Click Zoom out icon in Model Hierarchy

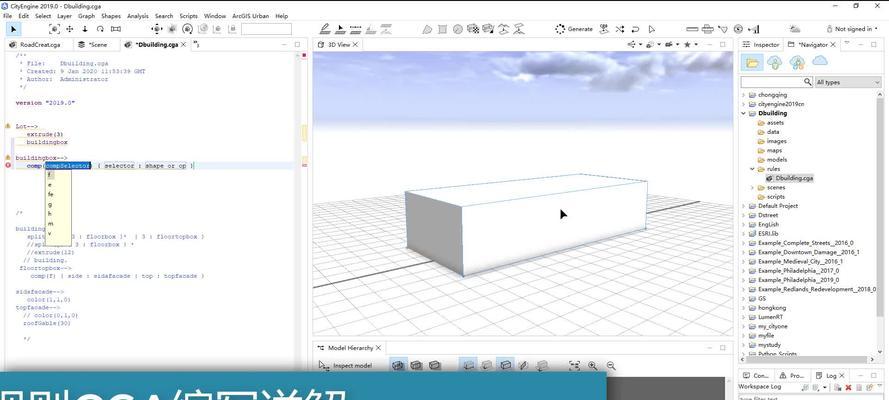click(x=611, y=365)
